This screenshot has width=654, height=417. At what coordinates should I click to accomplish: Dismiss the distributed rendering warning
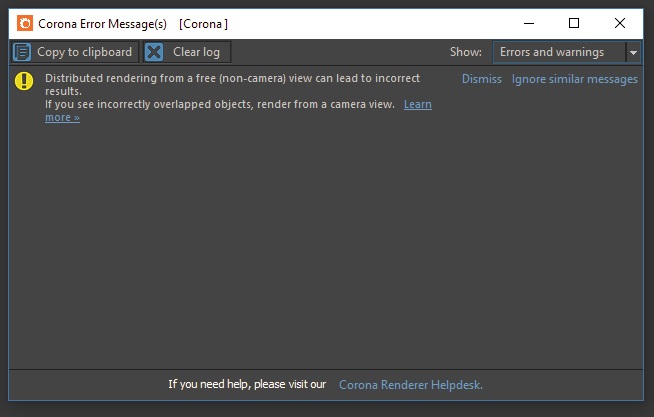(x=481, y=79)
